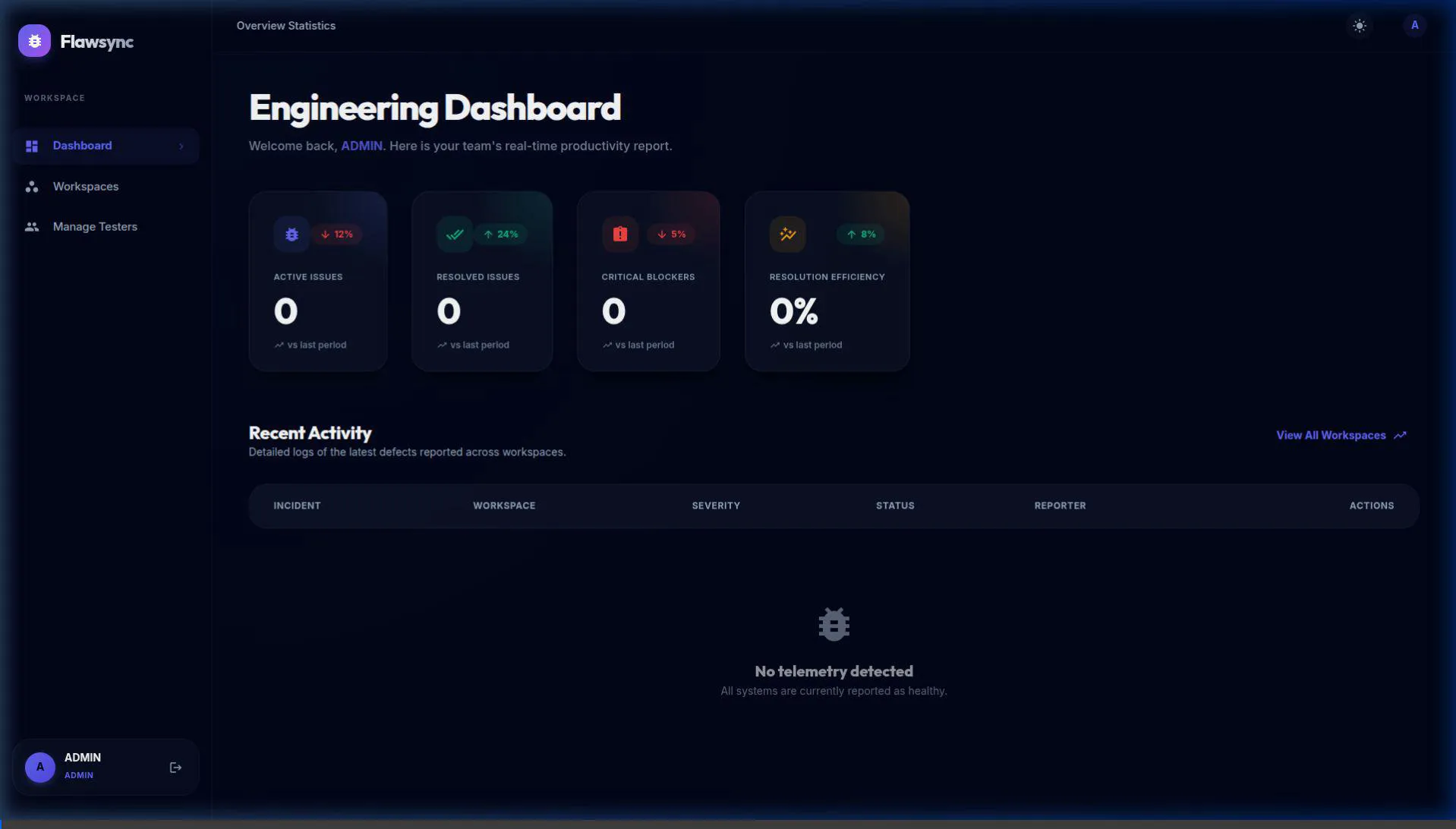Click the 24% increase badge
Image resolution: width=1456 pixels, height=829 pixels.
500,235
